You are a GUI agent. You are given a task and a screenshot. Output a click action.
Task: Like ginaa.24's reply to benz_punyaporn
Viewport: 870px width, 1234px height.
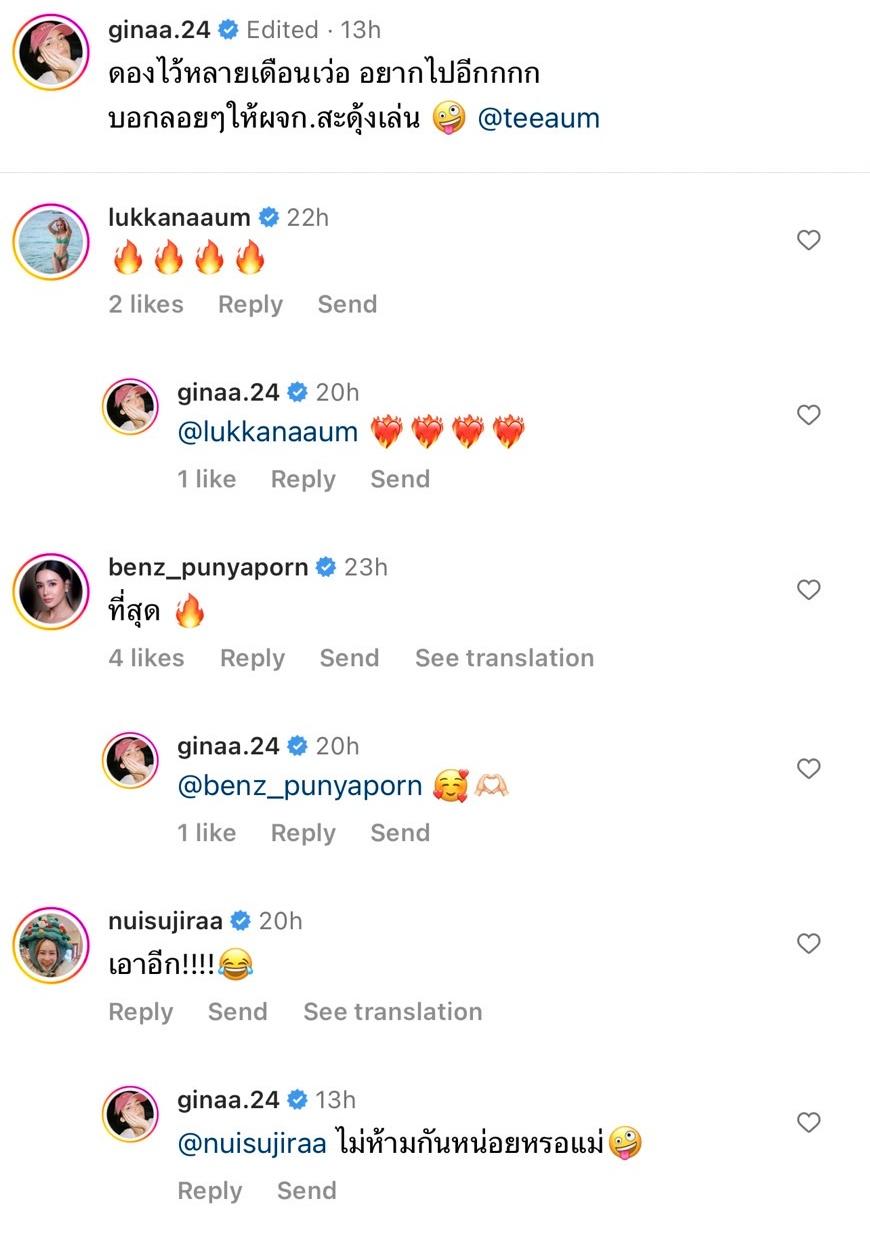[x=808, y=768]
